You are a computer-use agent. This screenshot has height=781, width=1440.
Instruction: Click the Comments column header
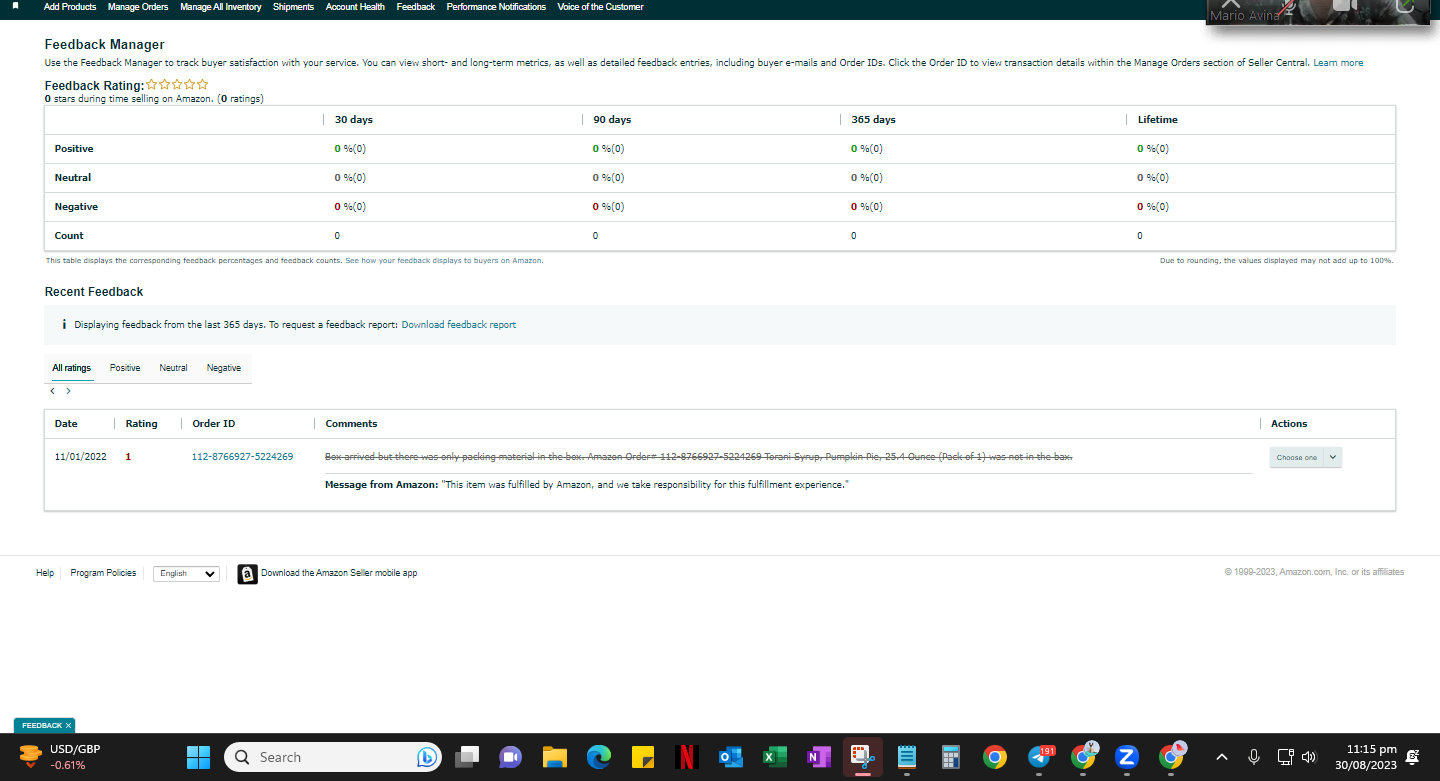coord(351,424)
